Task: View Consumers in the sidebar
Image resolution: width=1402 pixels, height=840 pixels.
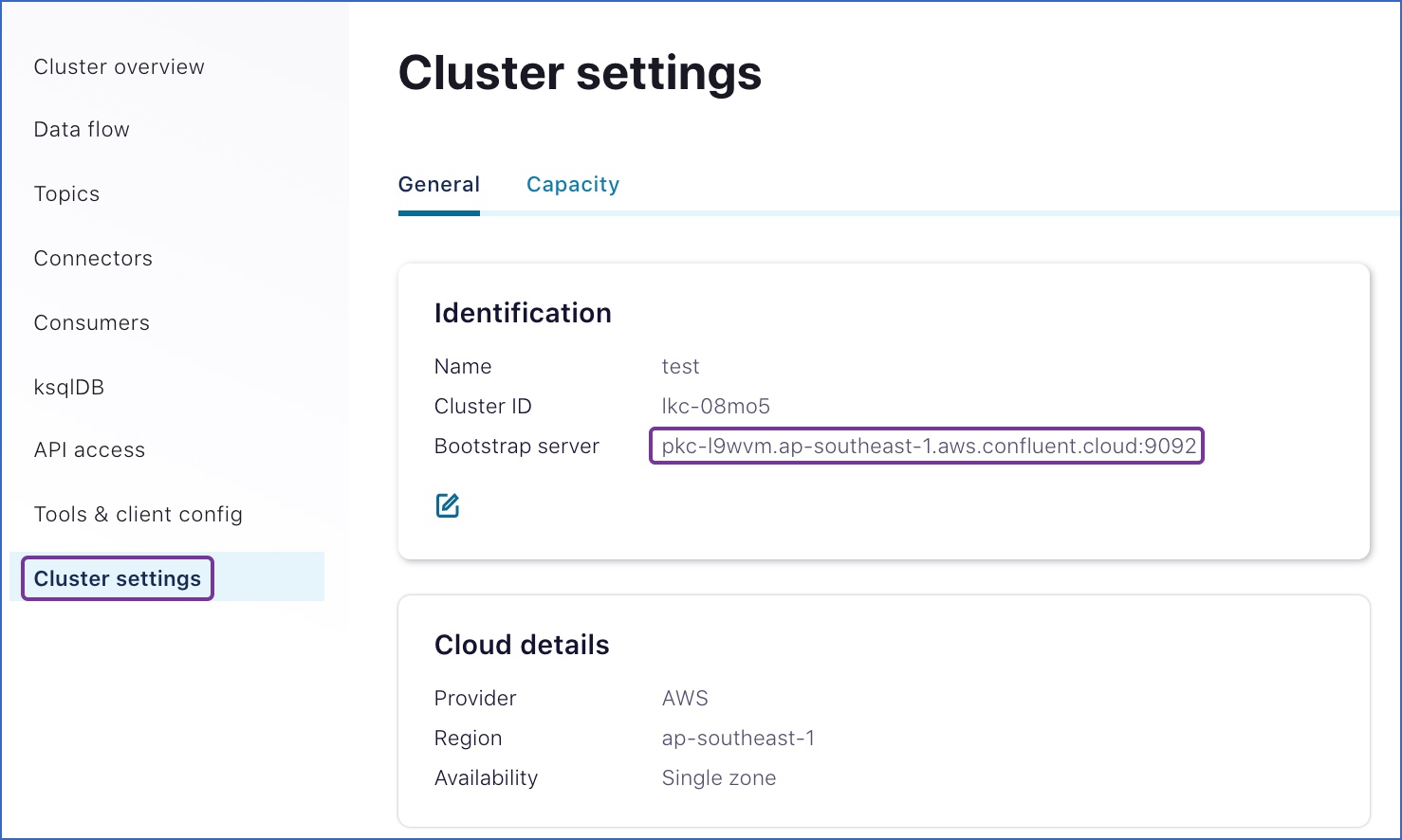Action: tap(91, 322)
